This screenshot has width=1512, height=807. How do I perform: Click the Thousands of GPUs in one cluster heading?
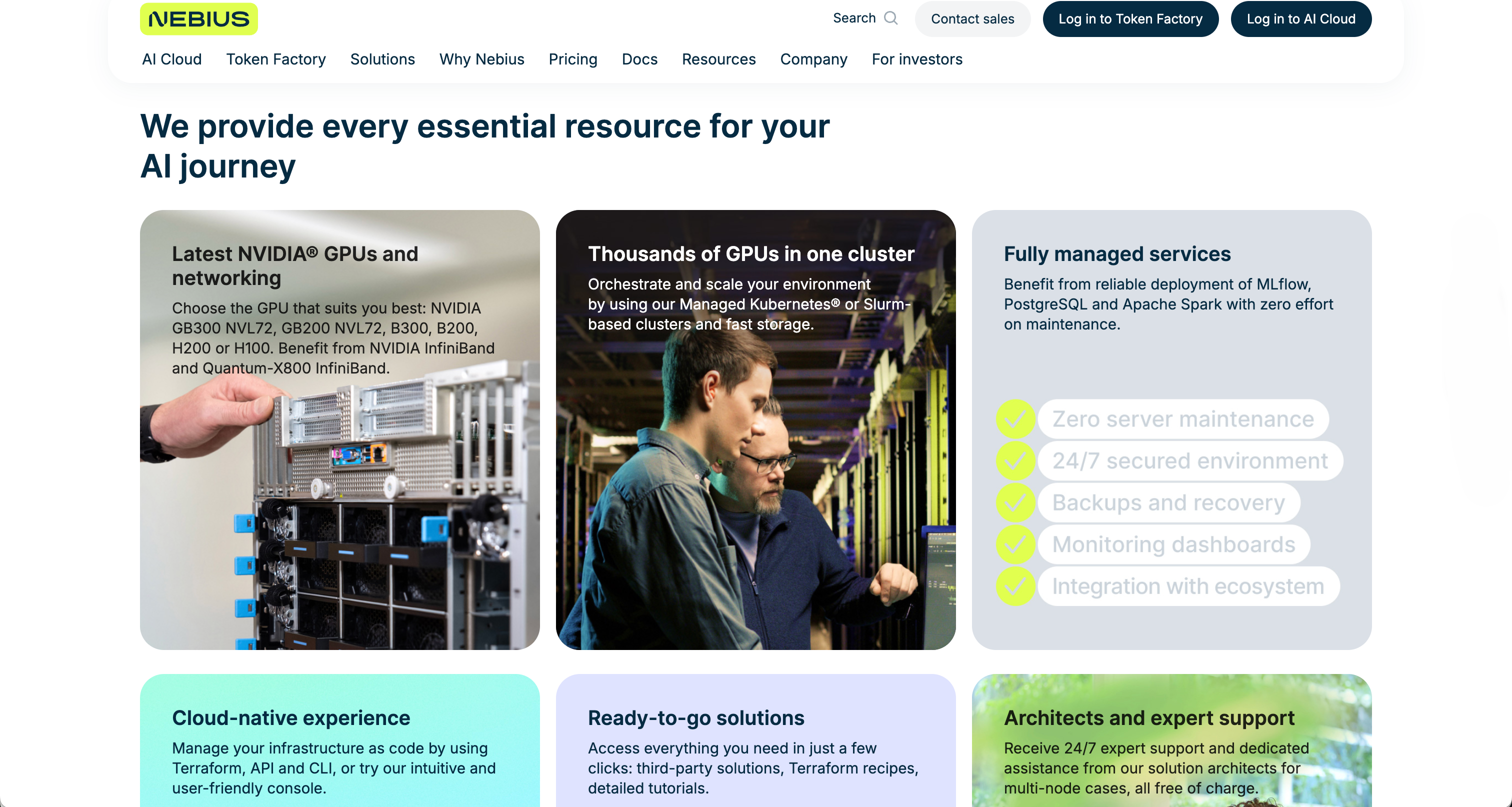[750, 253]
